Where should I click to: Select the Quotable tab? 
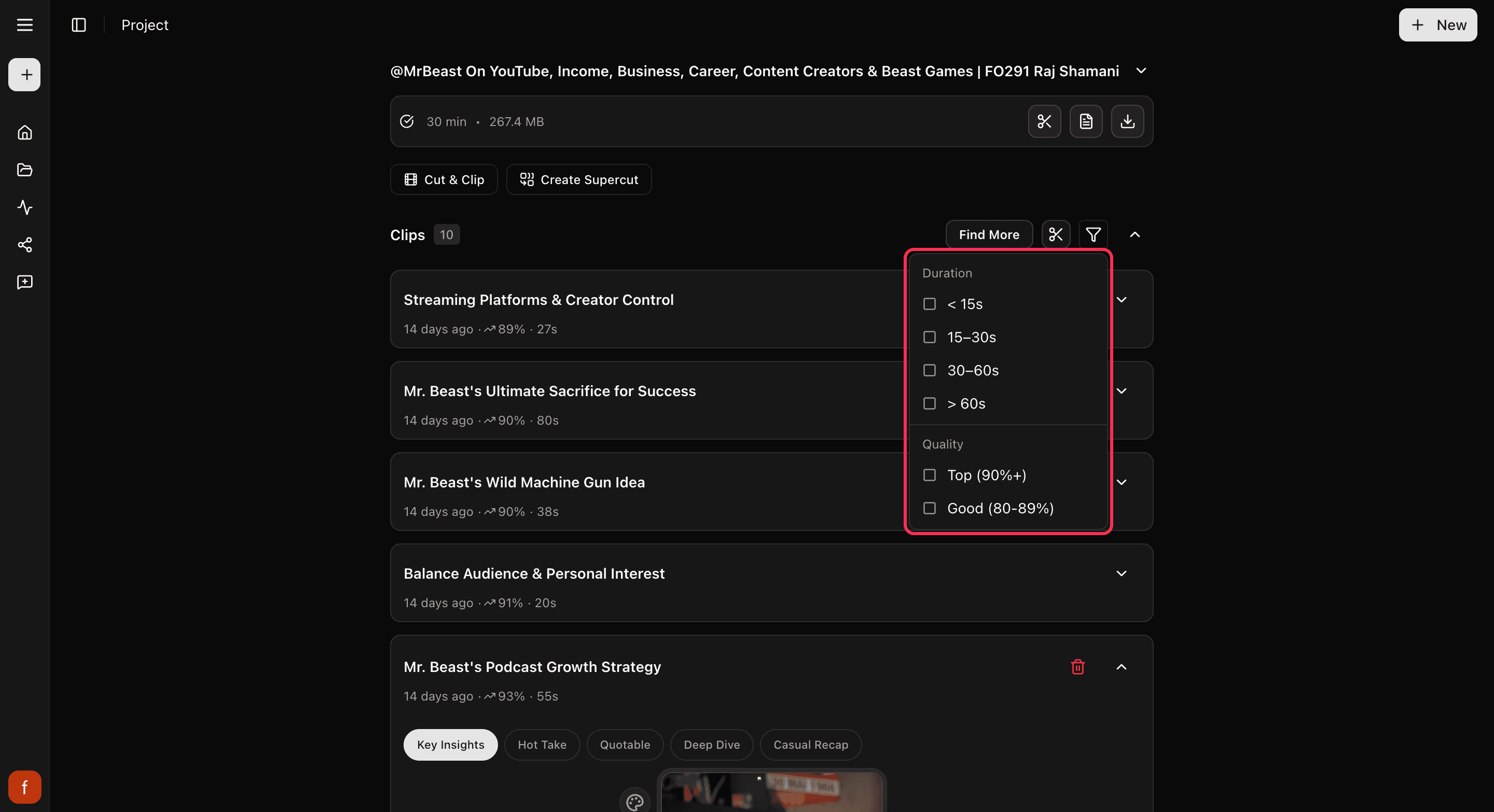coord(625,745)
